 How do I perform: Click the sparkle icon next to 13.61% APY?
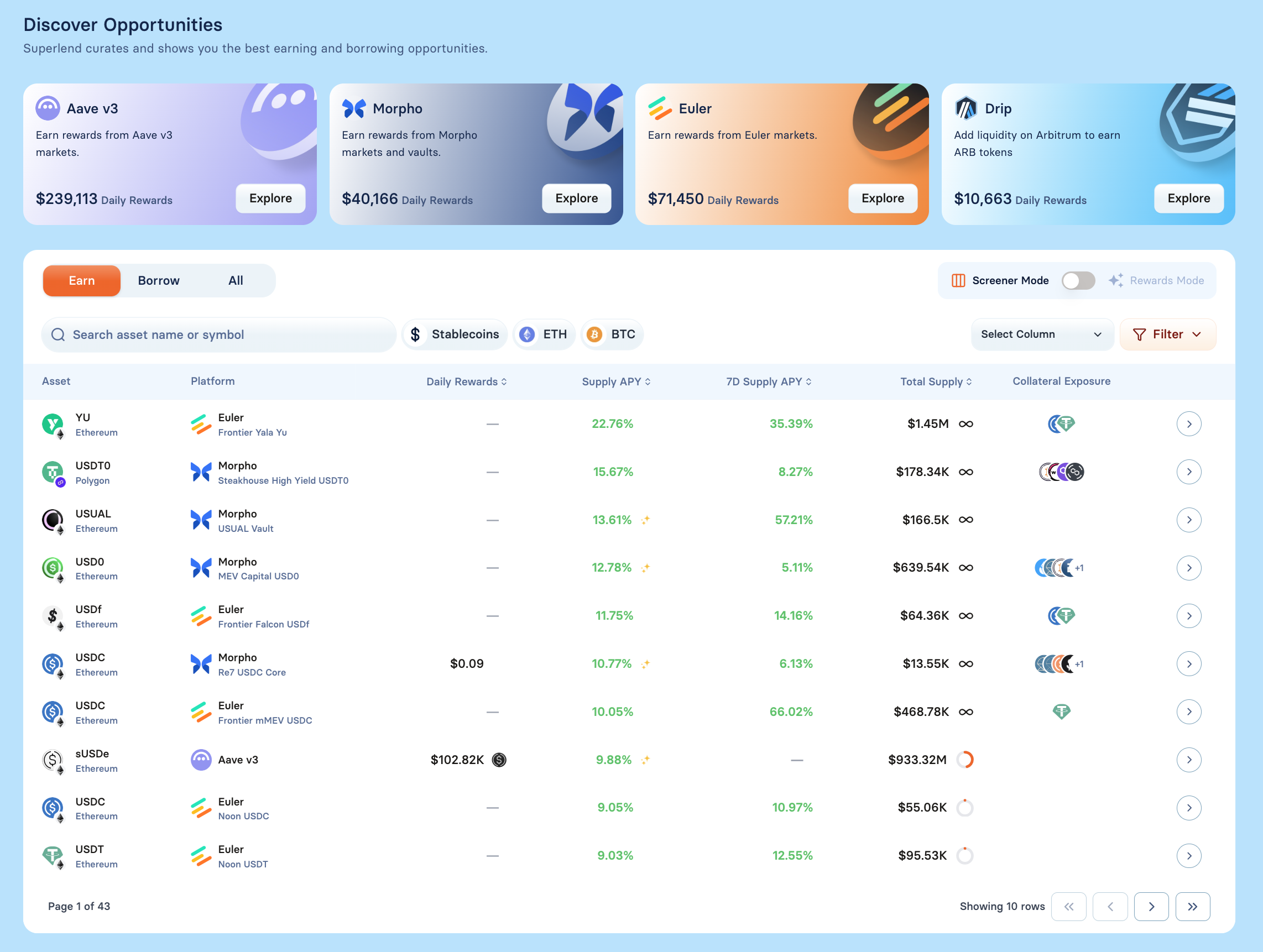645,520
